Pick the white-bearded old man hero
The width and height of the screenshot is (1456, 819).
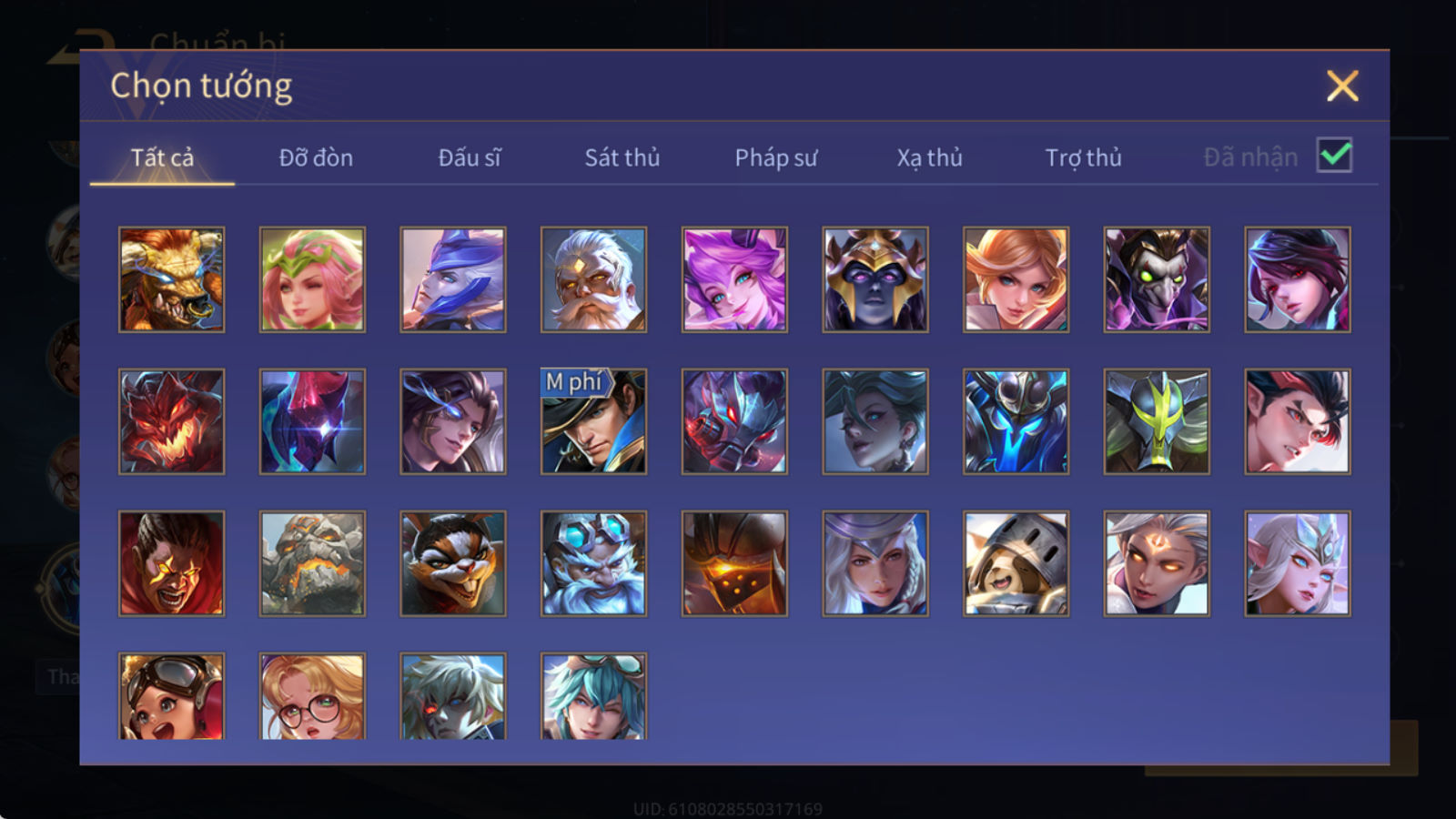click(593, 279)
